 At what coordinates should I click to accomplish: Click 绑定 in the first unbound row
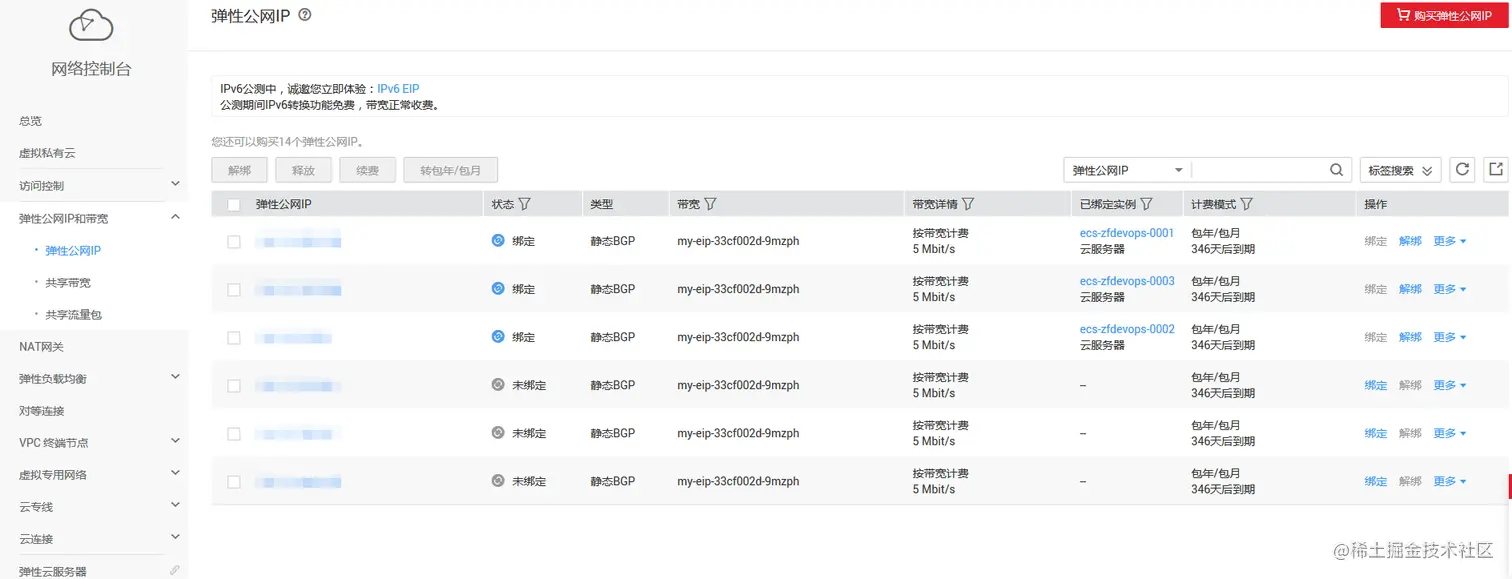1376,385
